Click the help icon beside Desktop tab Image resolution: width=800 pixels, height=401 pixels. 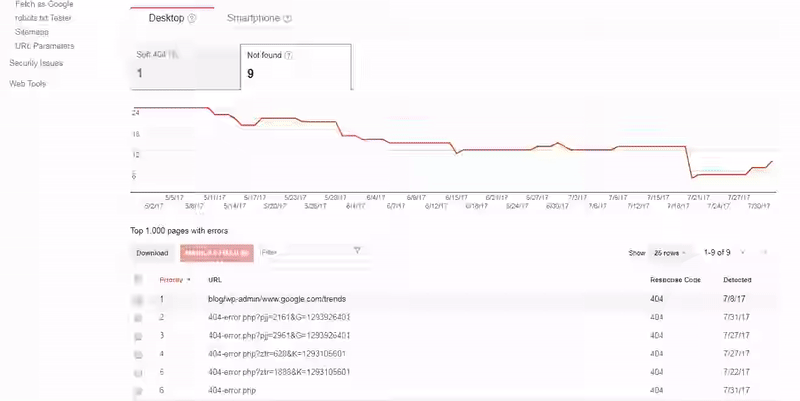(191, 18)
